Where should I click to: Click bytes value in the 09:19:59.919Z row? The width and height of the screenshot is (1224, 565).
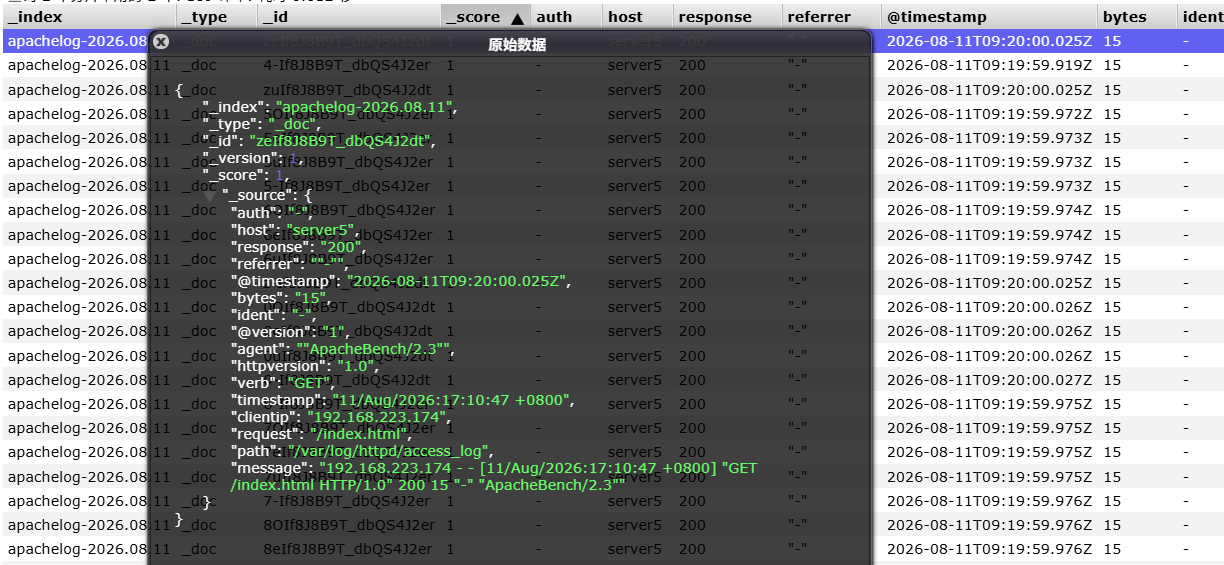(x=1112, y=65)
